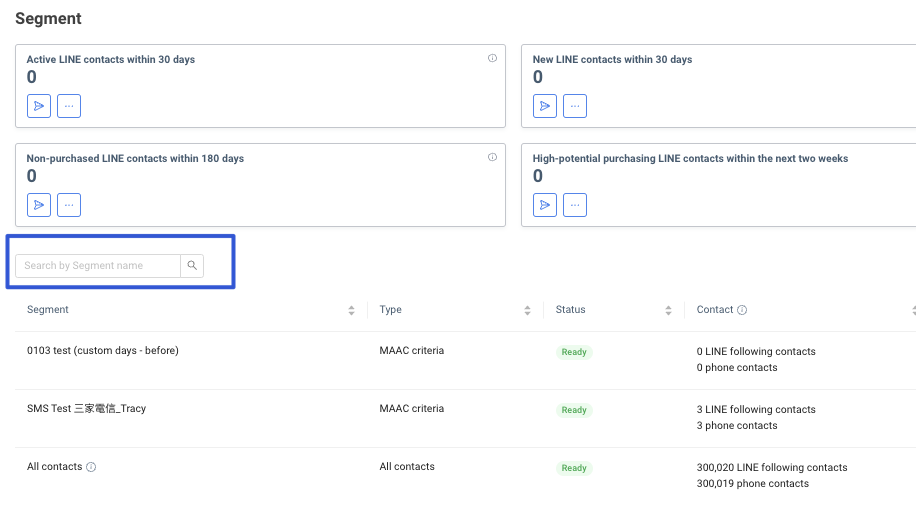The height and width of the screenshot is (507, 916).
Task: Open the 0103 test (custom days - before) segment
Action: point(103,351)
